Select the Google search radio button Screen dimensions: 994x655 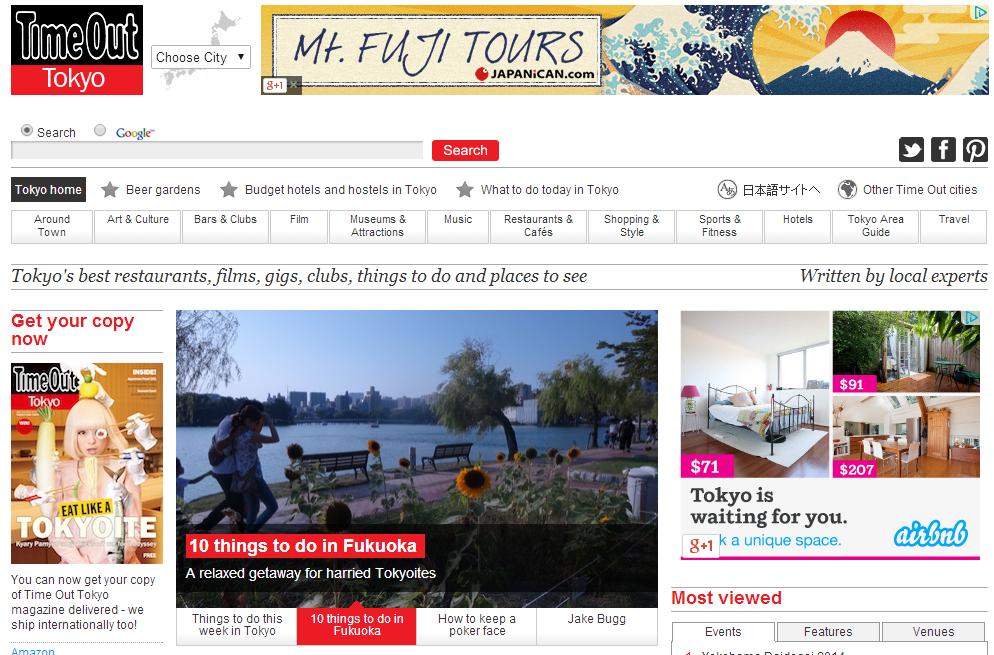click(100, 130)
